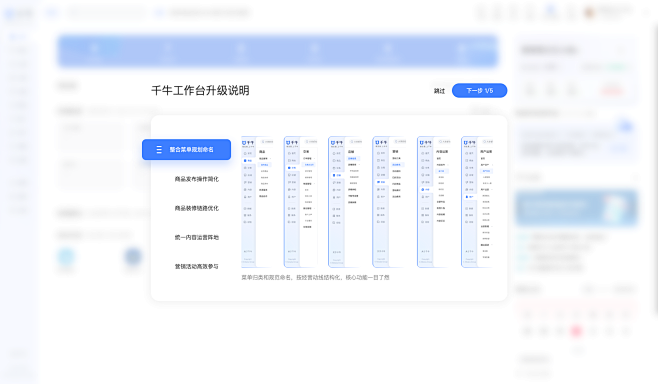Click the blue round icon at lower left
Viewport: 658px width, 384px height.
[x=133, y=256]
